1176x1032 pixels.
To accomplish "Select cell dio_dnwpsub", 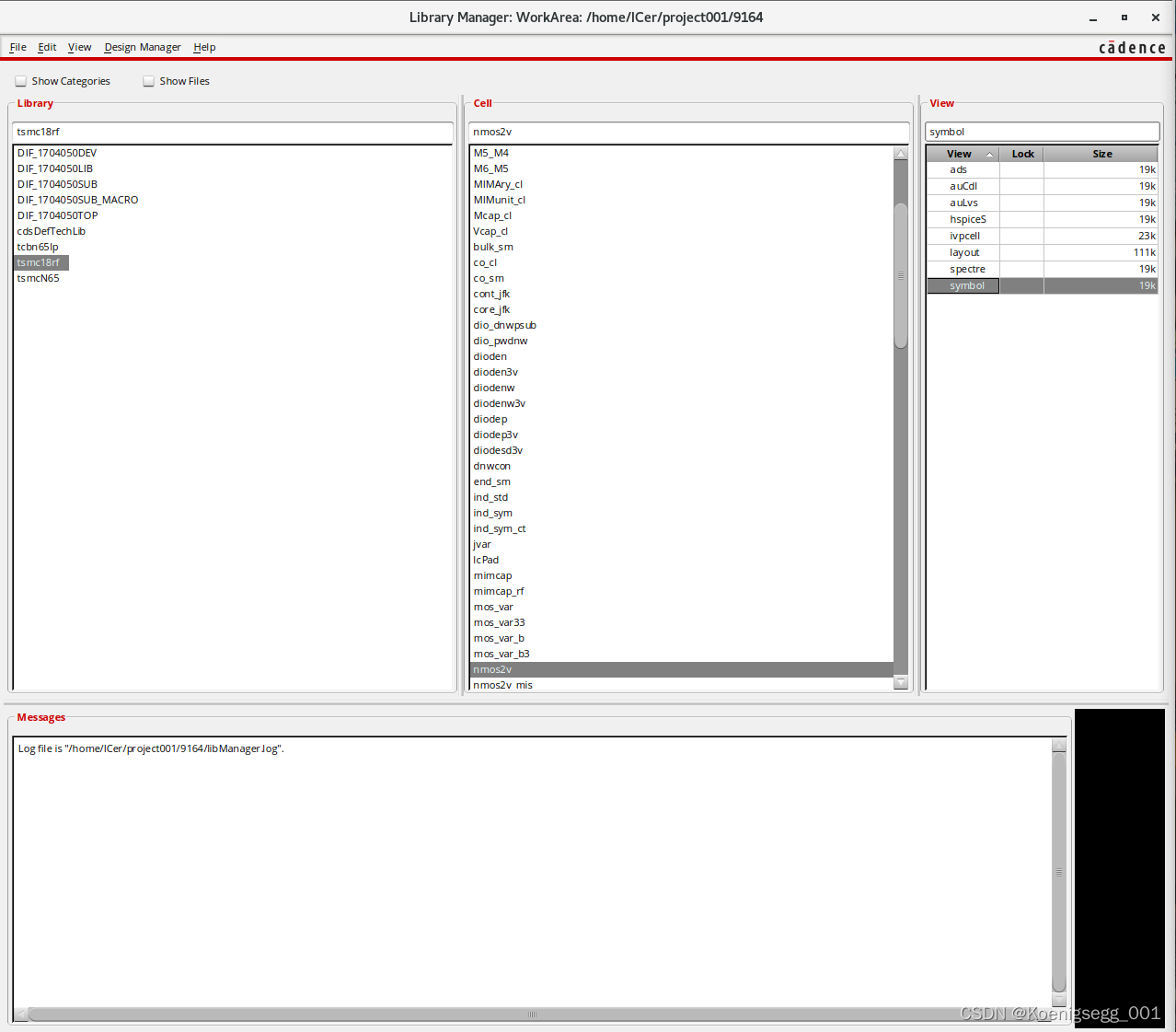I will pos(504,325).
